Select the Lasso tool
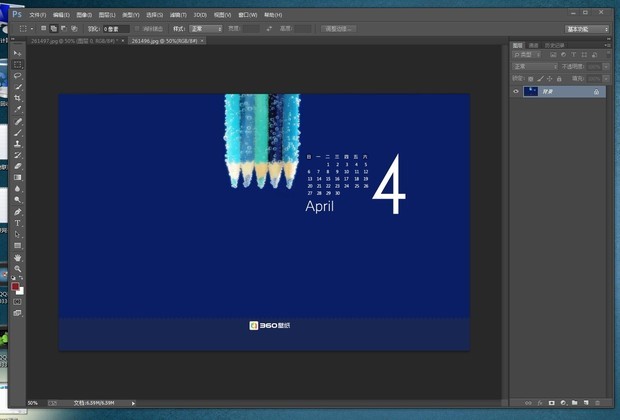 [18, 76]
